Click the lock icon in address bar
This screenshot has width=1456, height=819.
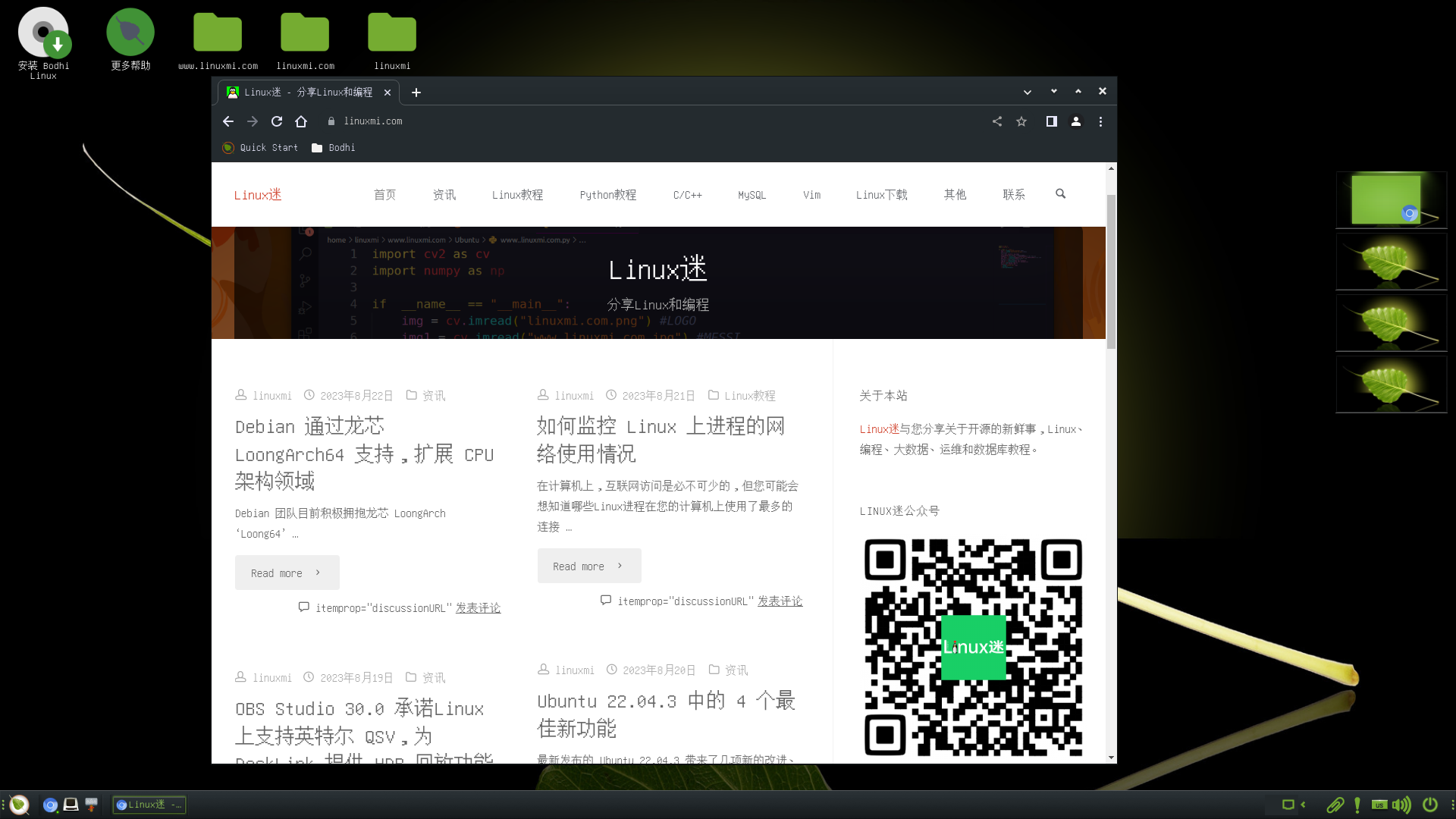(x=331, y=121)
